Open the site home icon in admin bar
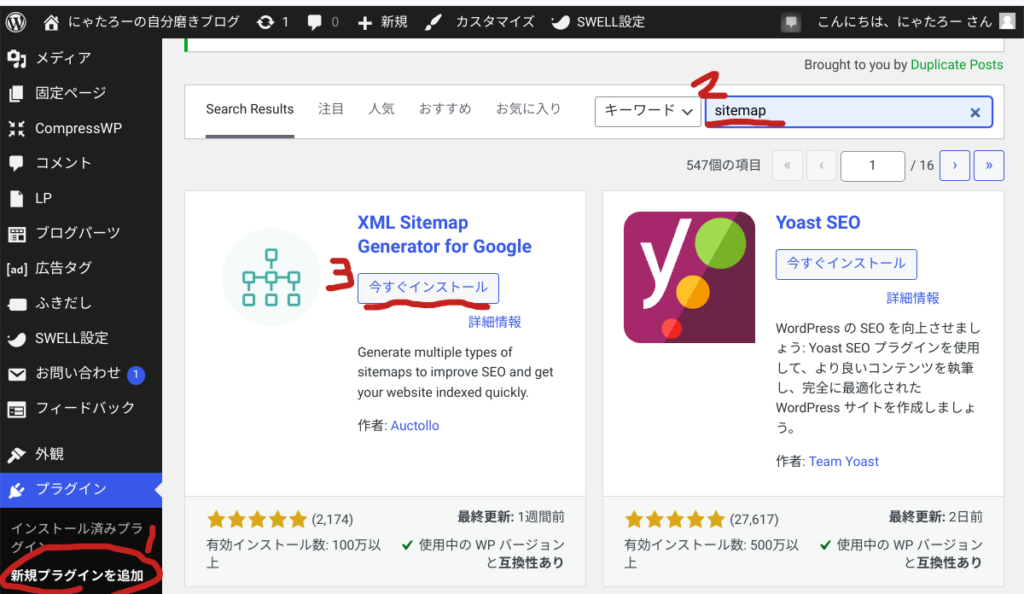This screenshot has width=1024, height=594. (x=52, y=21)
